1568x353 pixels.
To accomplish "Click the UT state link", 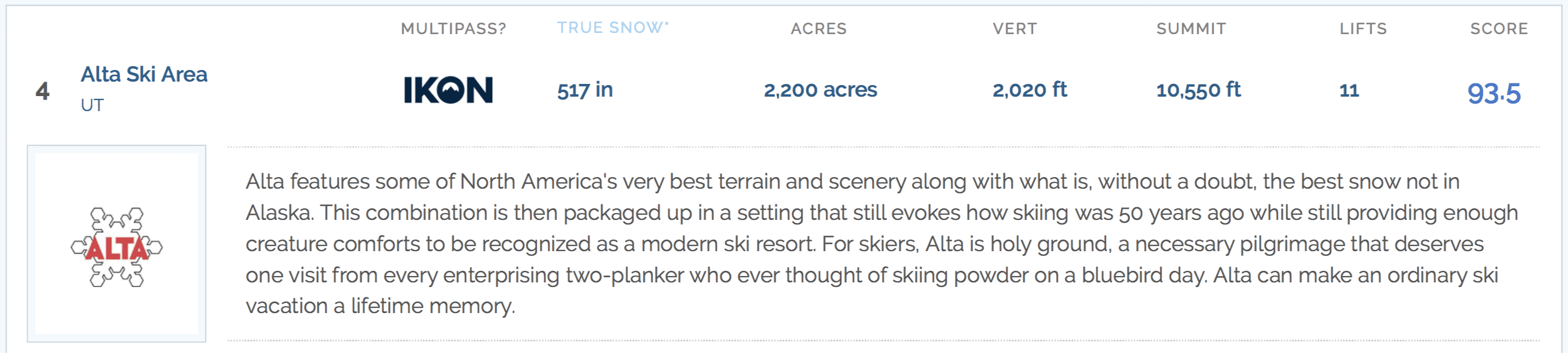I will pyautogui.click(x=92, y=105).
